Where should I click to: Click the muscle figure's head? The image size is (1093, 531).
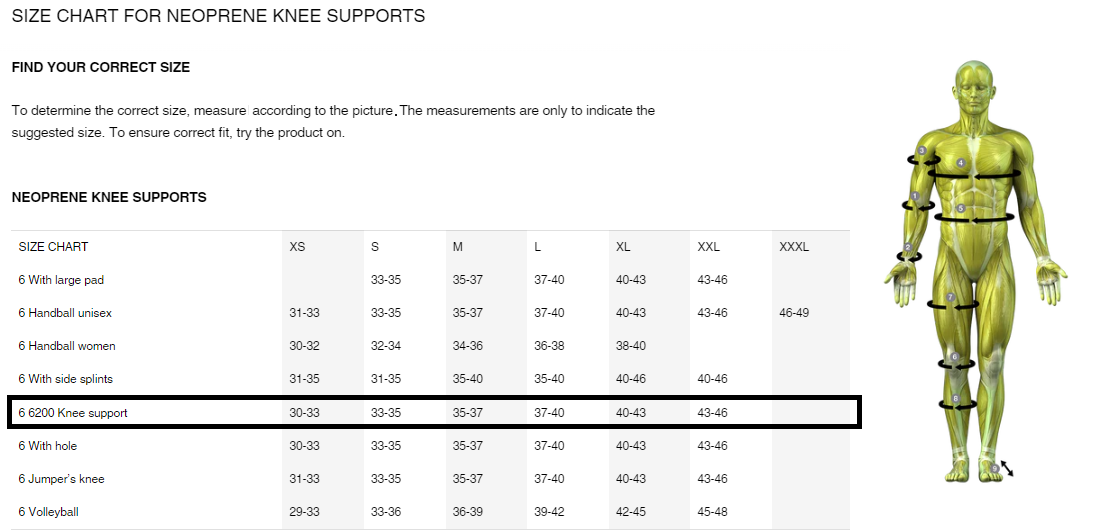pyautogui.click(x=974, y=87)
